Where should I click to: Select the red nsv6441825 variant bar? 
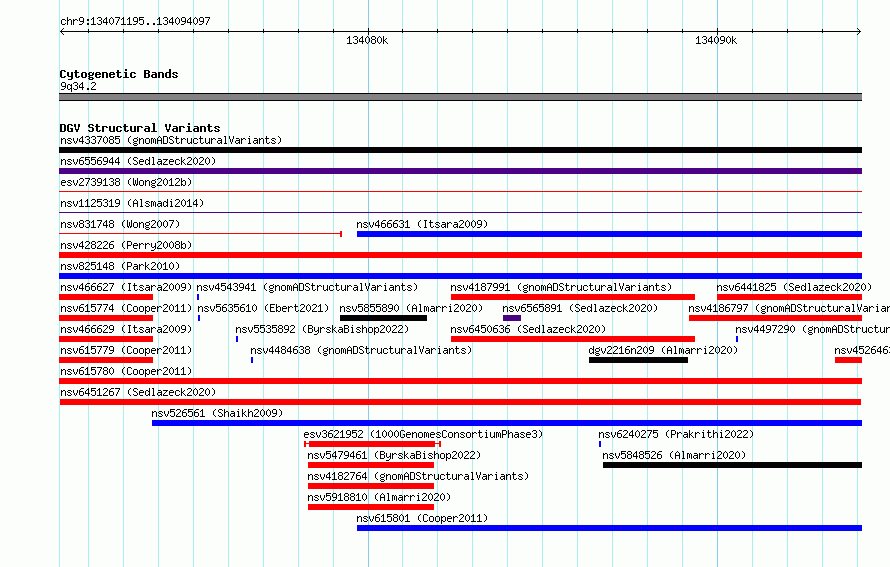[790, 297]
